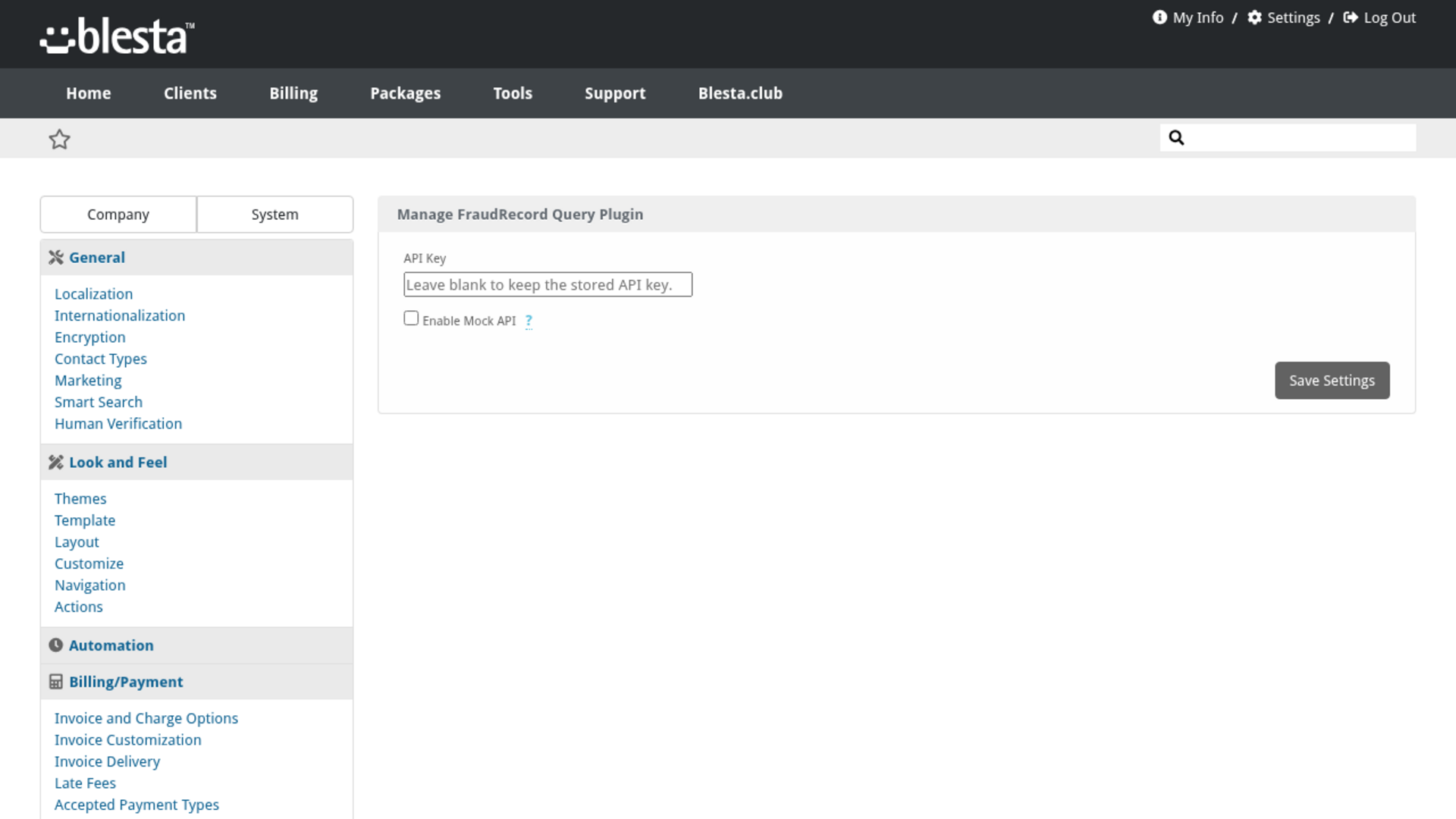Open the Packages menu
The image size is (1456, 819).
click(x=406, y=93)
